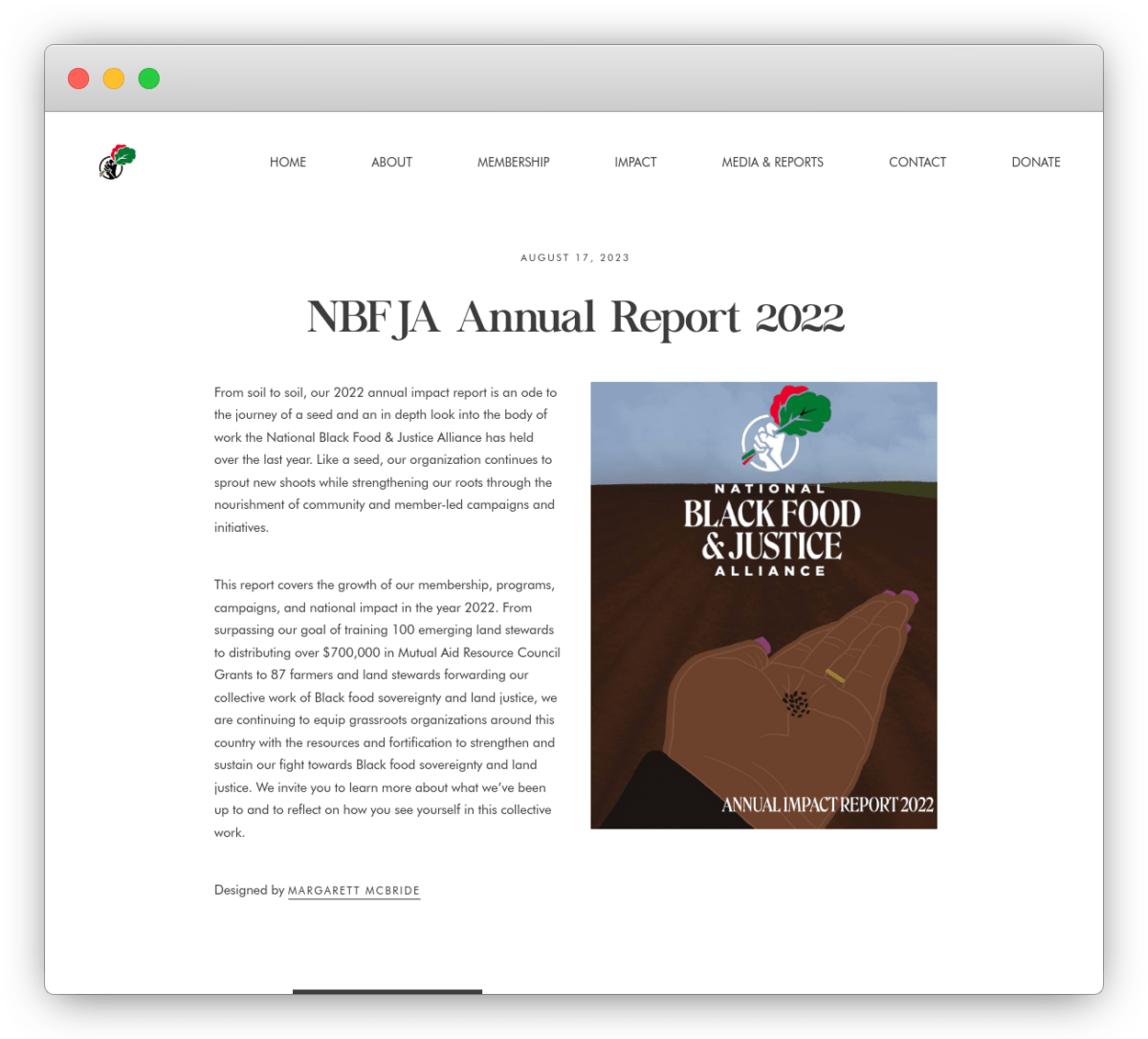
Task: Click the NBFJA logo in the header
Action: [x=117, y=162]
